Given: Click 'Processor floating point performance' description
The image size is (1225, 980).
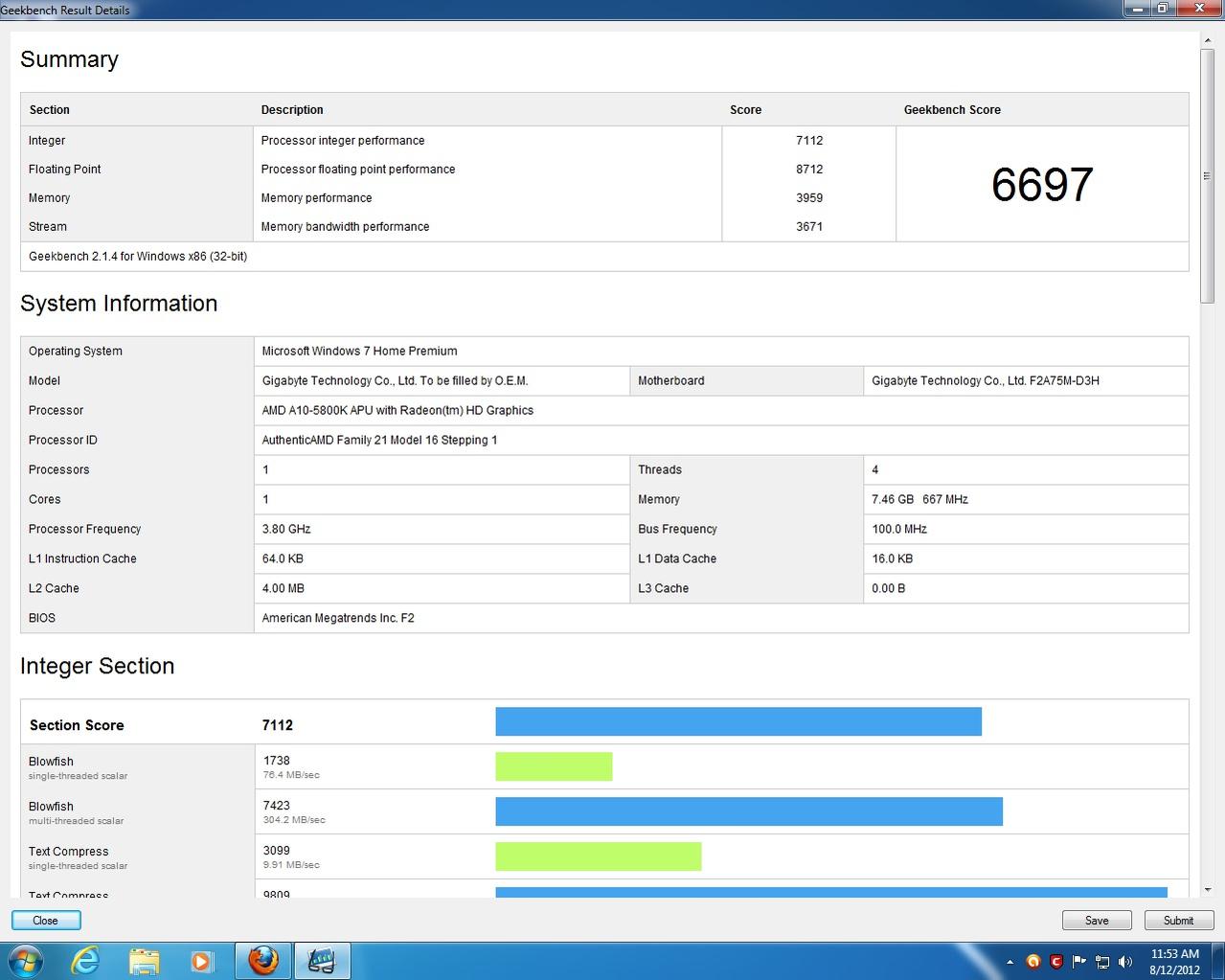Looking at the screenshot, I should click(x=358, y=169).
